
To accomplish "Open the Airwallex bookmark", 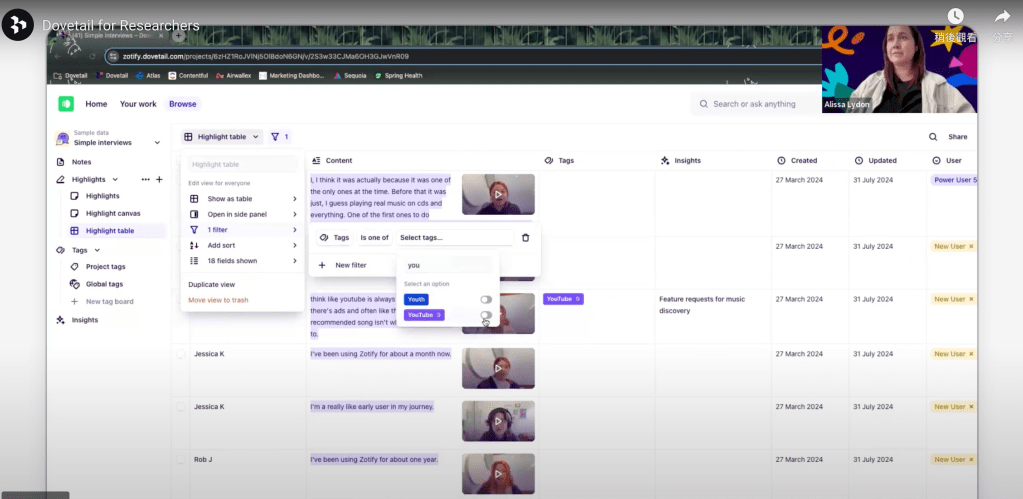I will pyautogui.click(x=234, y=76).
